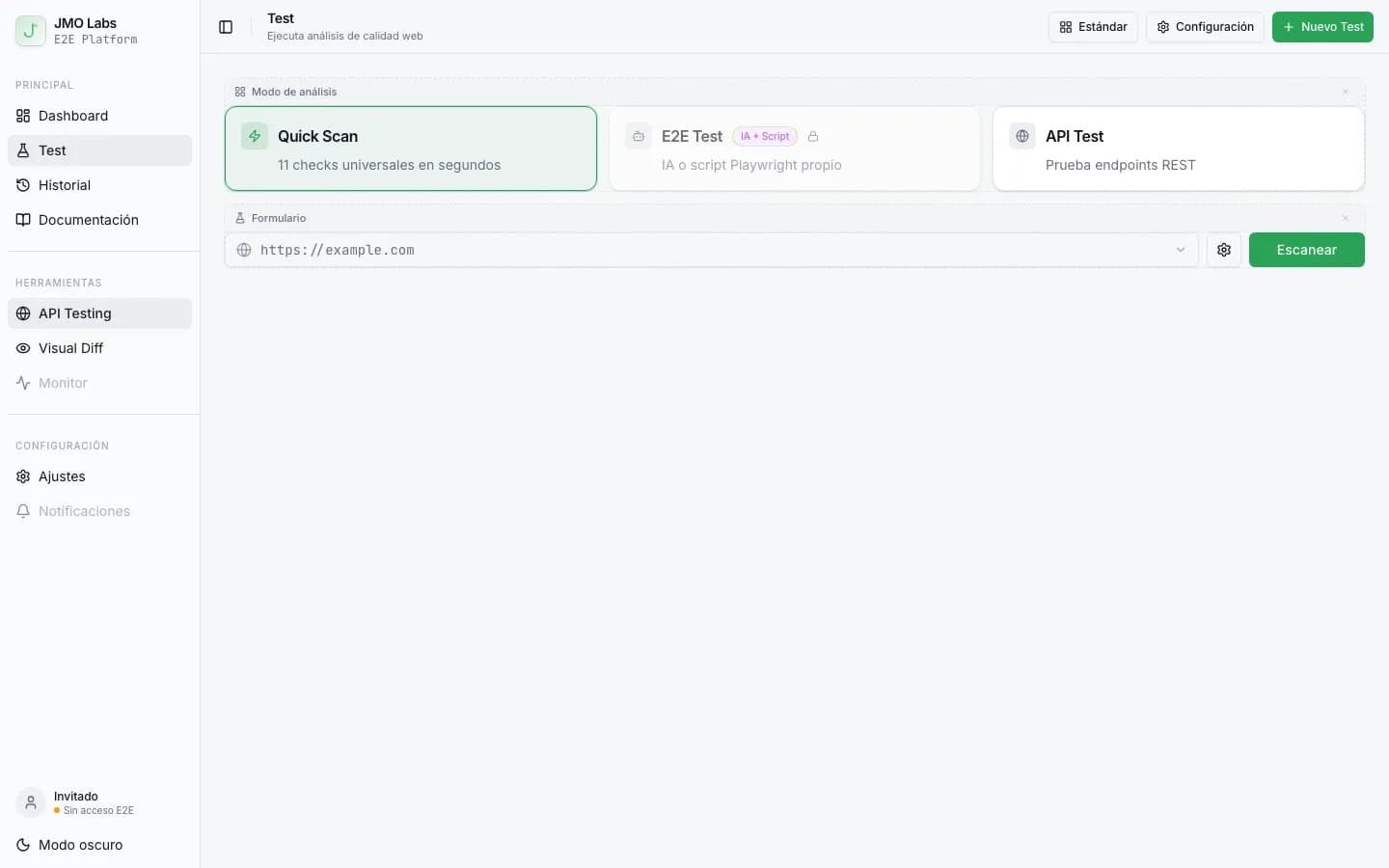Select the Quick Scan analysis mode
The height and width of the screenshot is (868, 1389).
click(x=411, y=149)
